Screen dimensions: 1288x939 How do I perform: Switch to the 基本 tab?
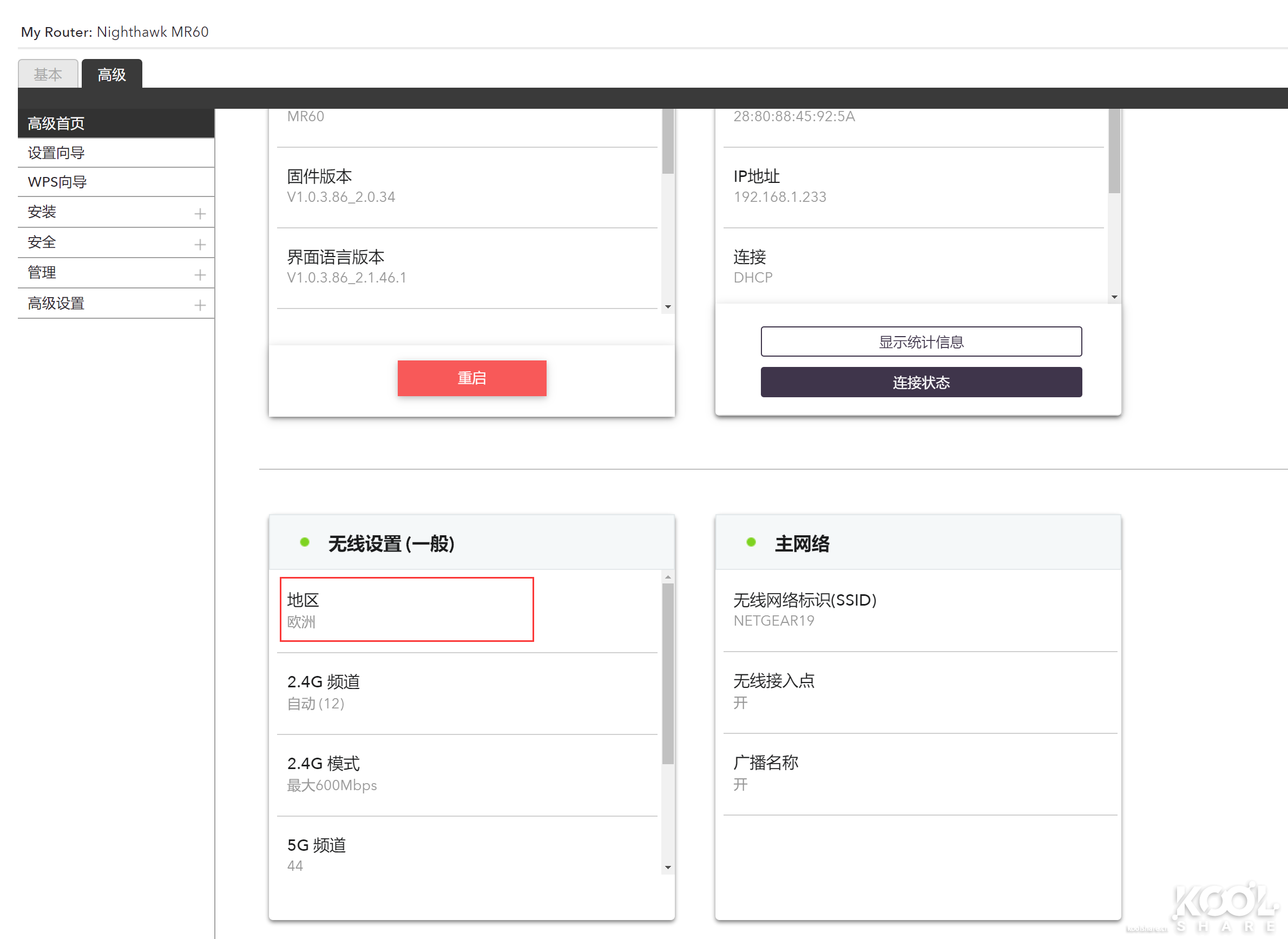pos(48,74)
